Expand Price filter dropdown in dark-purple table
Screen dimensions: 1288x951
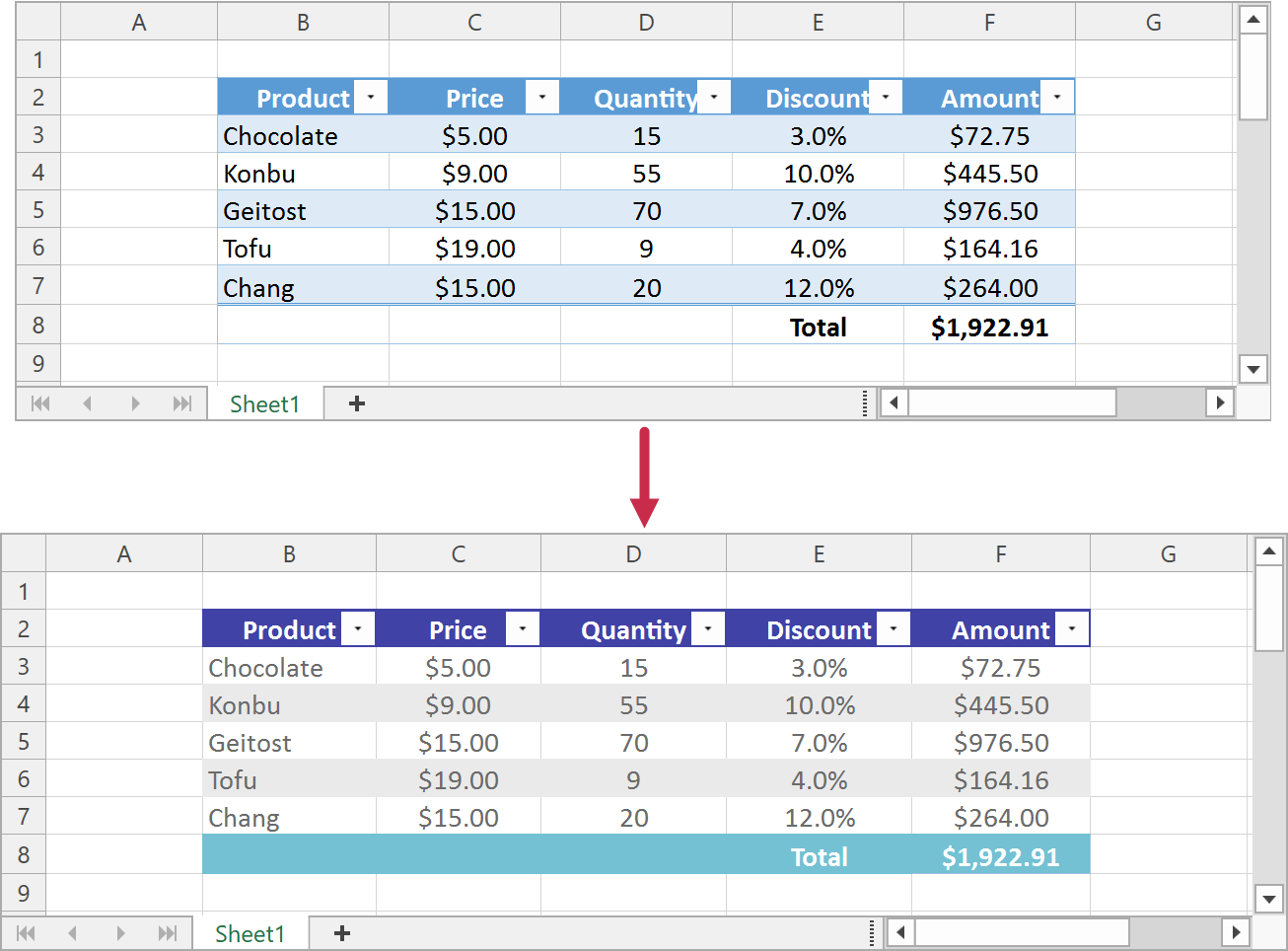click(x=523, y=628)
